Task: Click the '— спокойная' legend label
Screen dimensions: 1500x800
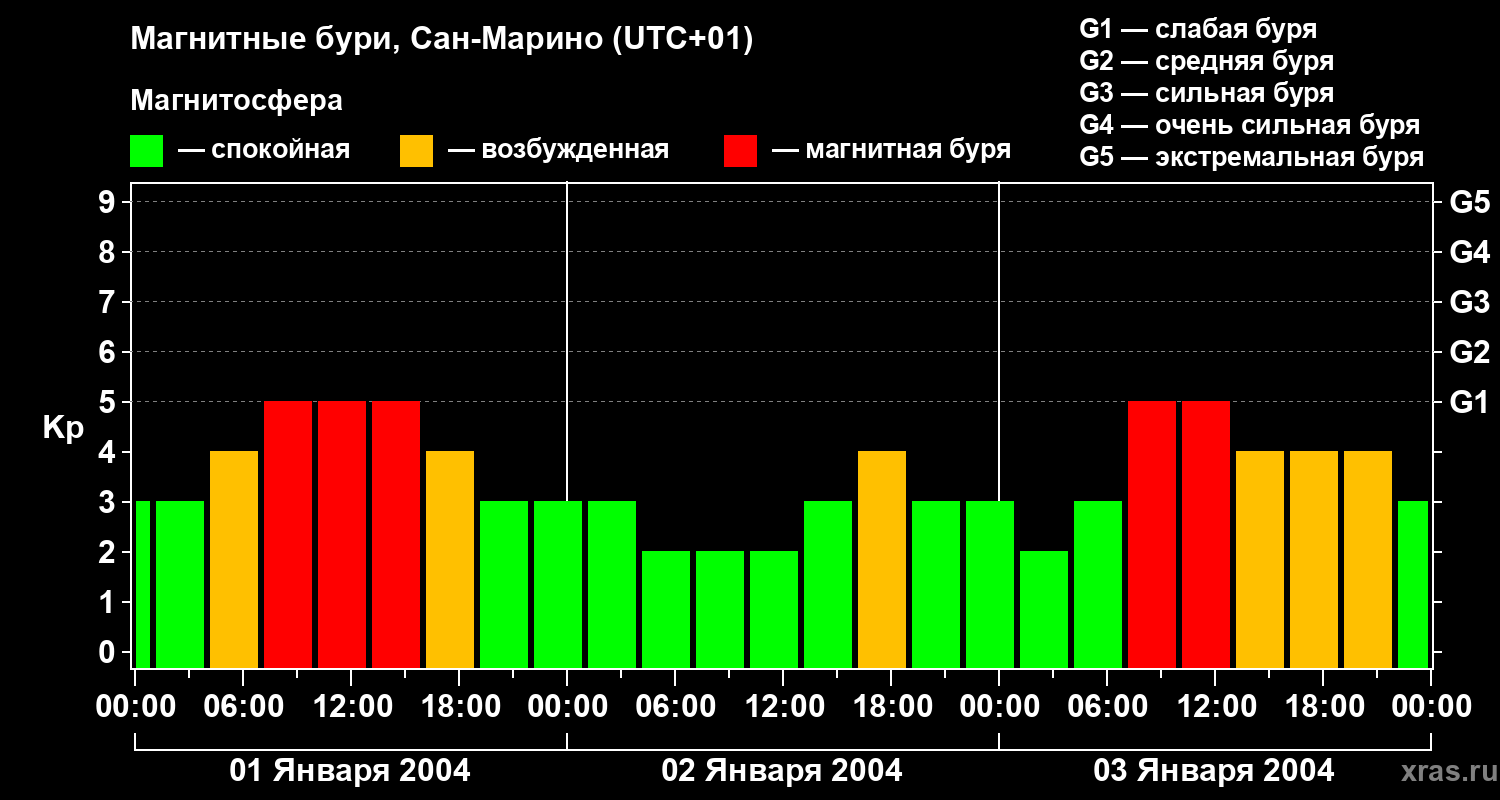Action: tap(264, 150)
